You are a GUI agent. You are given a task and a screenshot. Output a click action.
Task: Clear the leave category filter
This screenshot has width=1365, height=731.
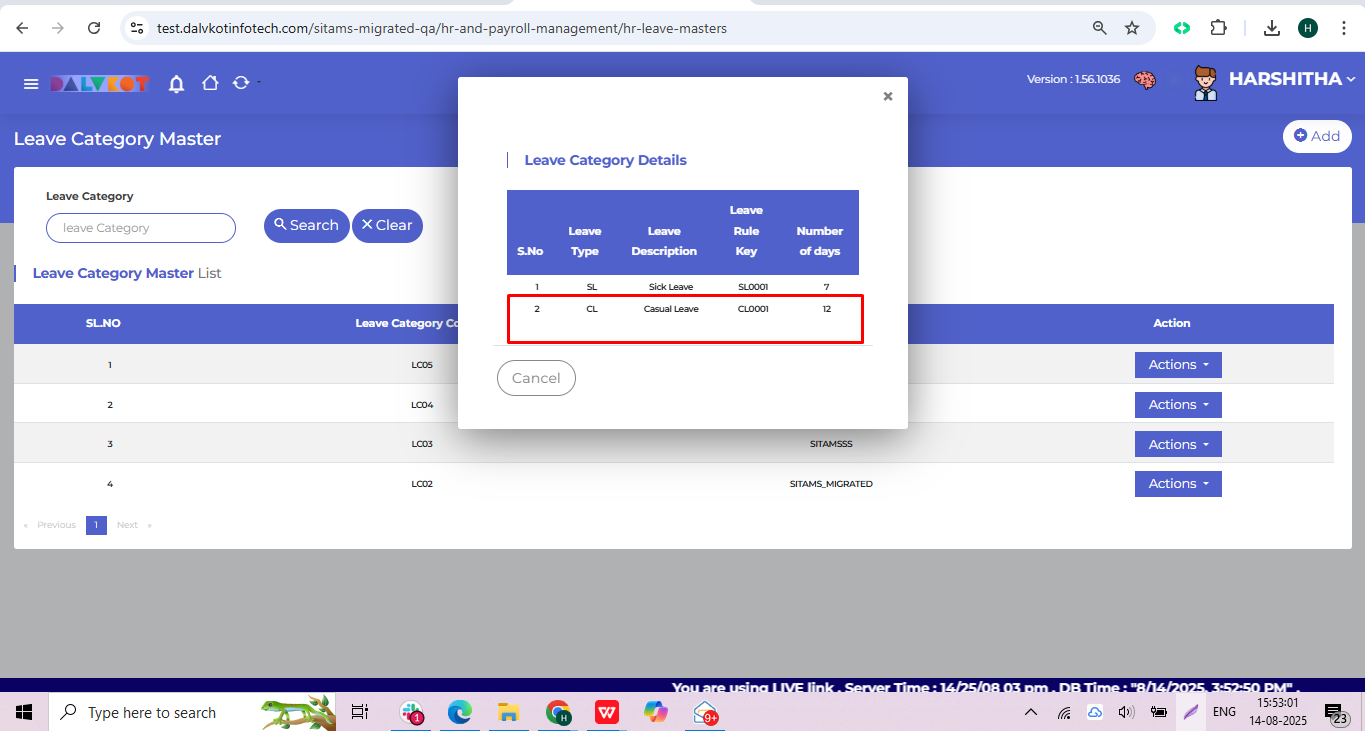(387, 226)
